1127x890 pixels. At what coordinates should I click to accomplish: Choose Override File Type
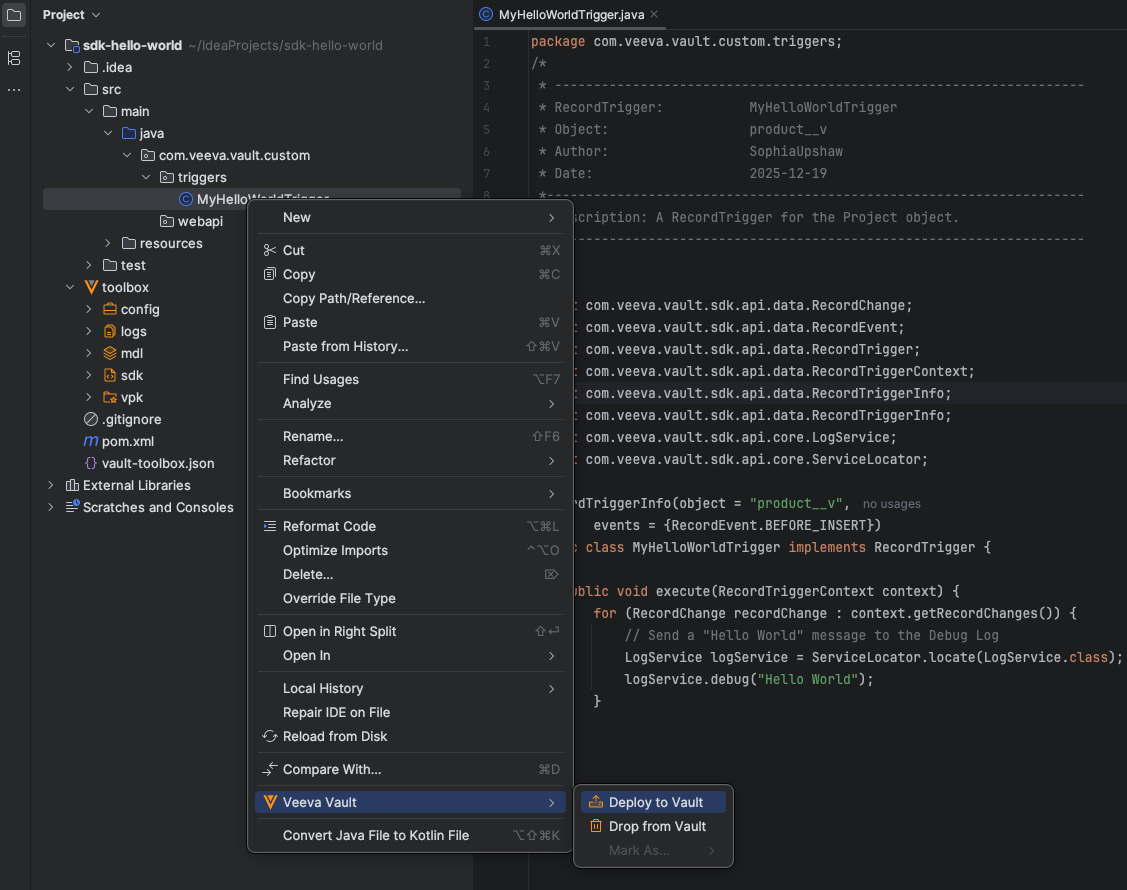point(410,598)
